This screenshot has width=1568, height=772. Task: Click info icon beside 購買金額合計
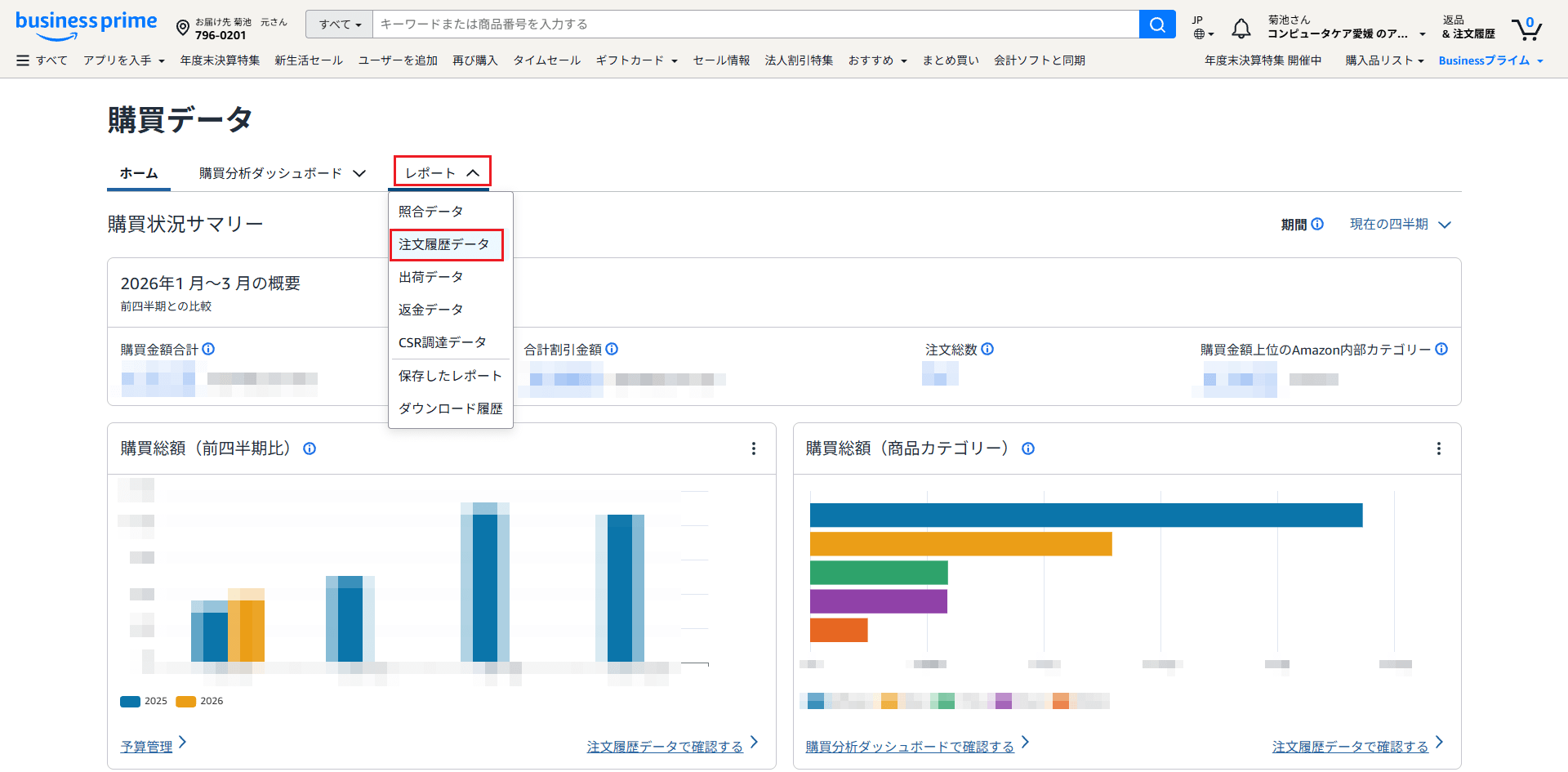click(x=209, y=349)
